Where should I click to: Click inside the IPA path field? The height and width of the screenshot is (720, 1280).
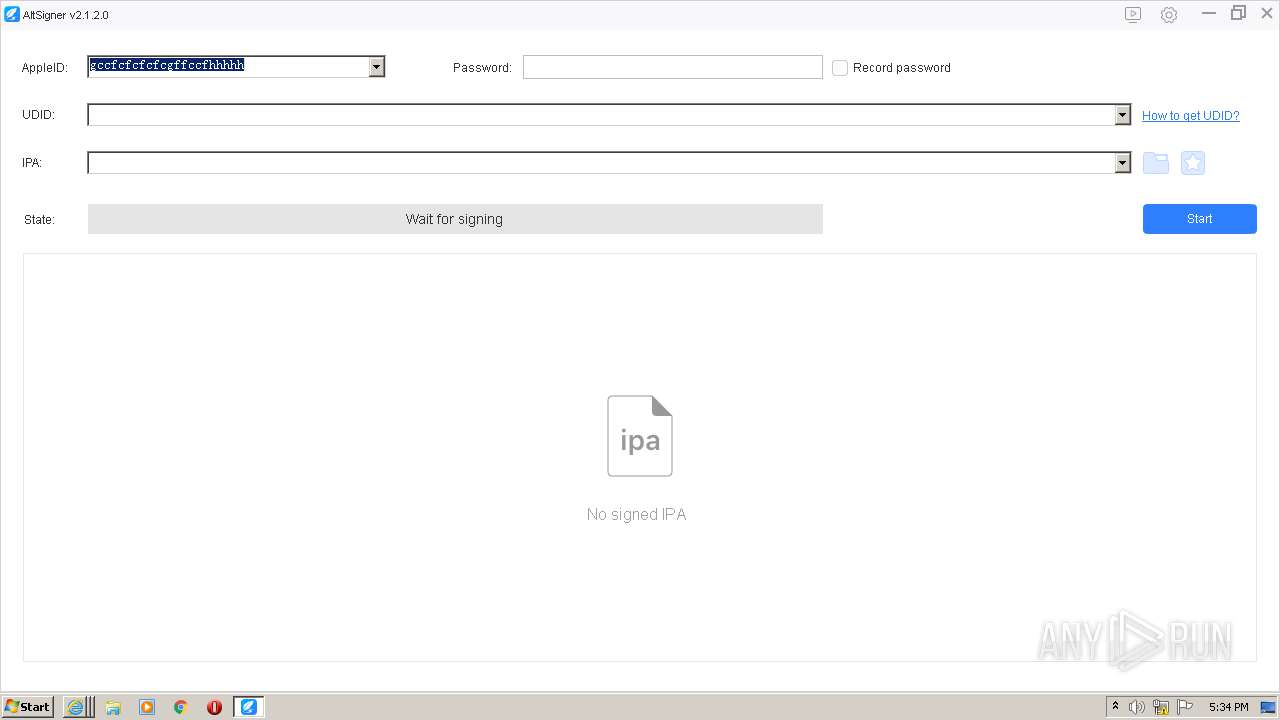tap(601, 163)
